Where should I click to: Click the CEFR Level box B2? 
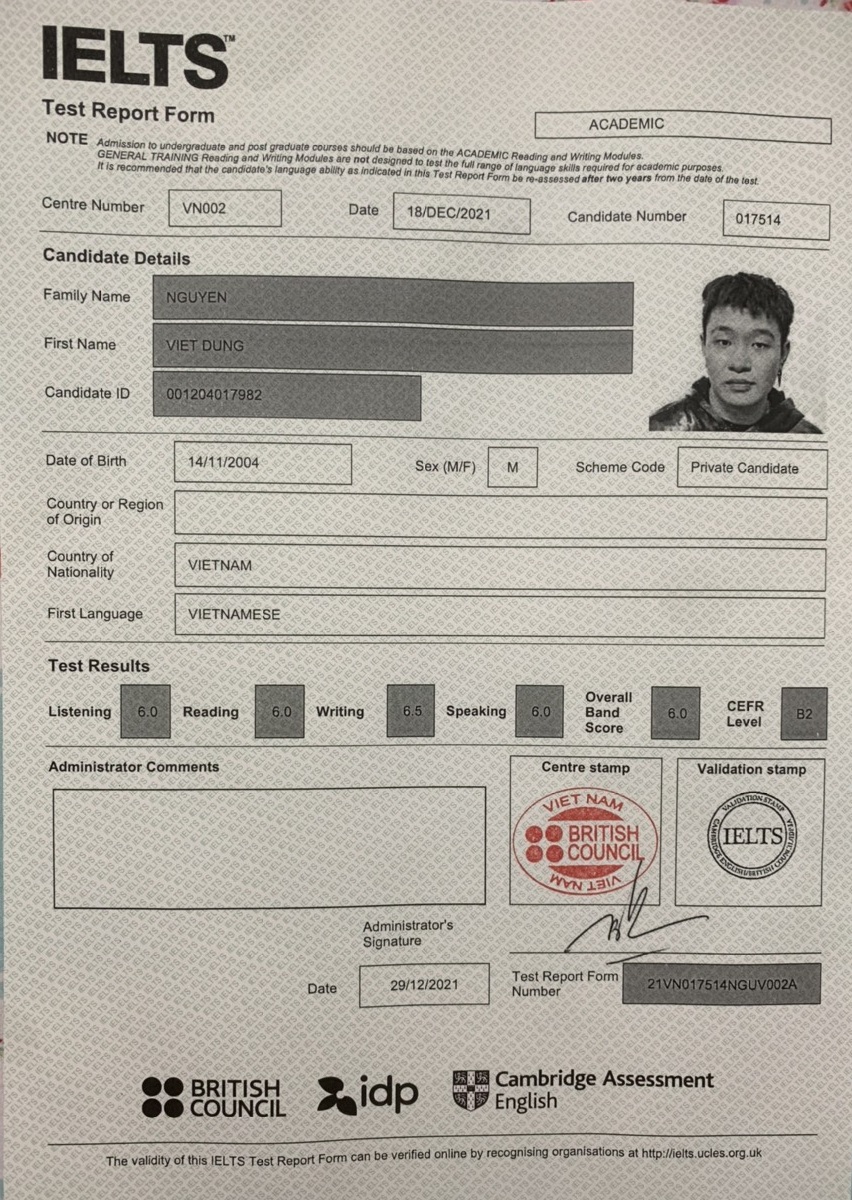pyautogui.click(x=804, y=714)
